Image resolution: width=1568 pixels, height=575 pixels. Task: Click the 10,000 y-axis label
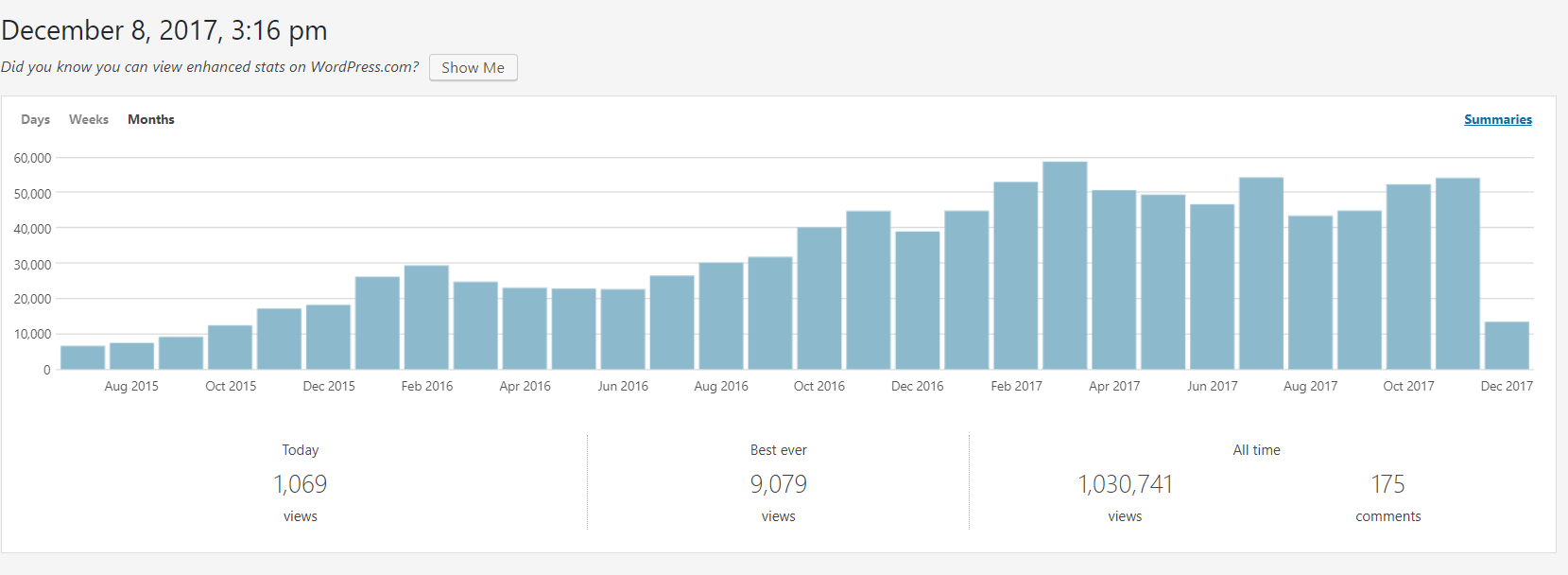[x=32, y=334]
